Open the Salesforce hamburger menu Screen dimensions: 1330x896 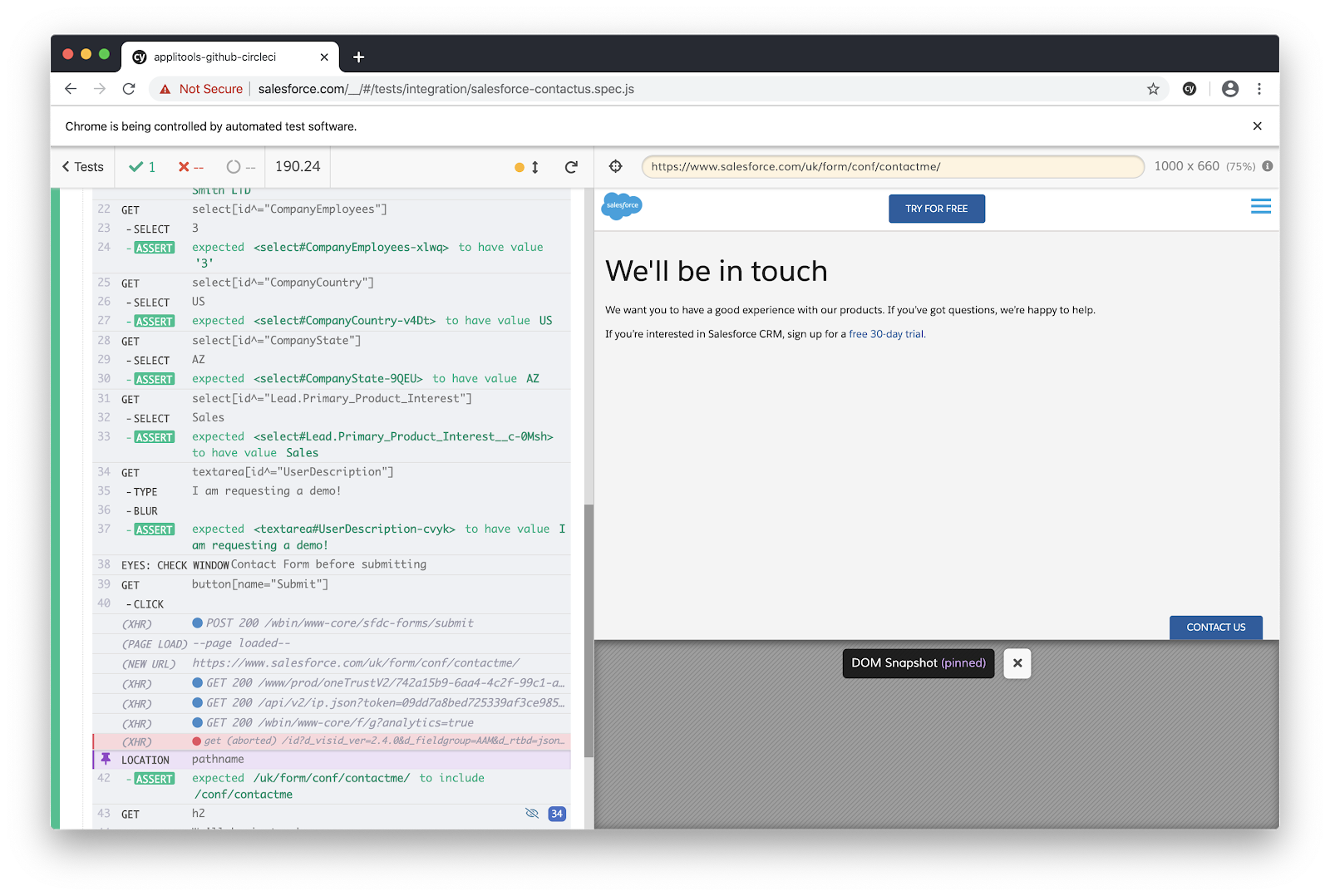pyautogui.click(x=1260, y=206)
